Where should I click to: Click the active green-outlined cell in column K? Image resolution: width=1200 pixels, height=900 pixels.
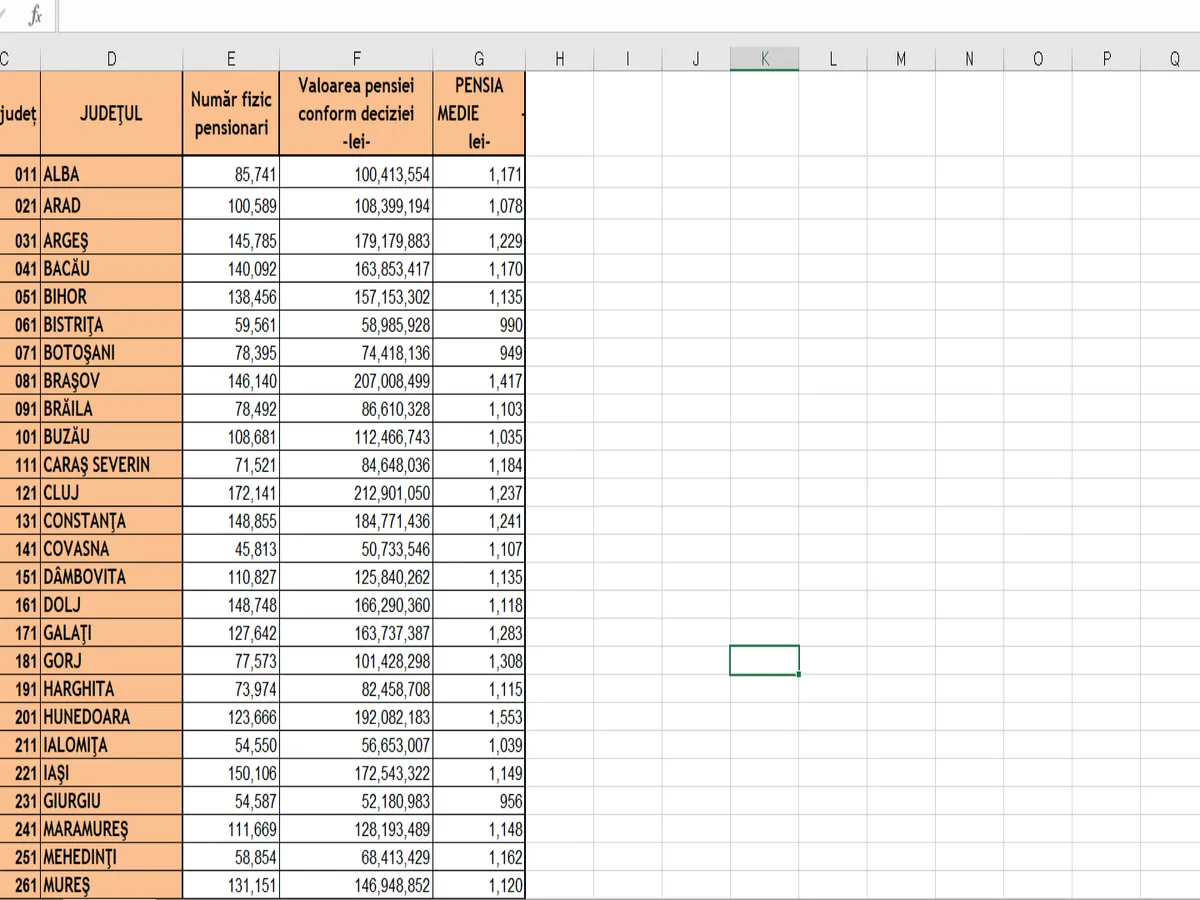point(764,661)
